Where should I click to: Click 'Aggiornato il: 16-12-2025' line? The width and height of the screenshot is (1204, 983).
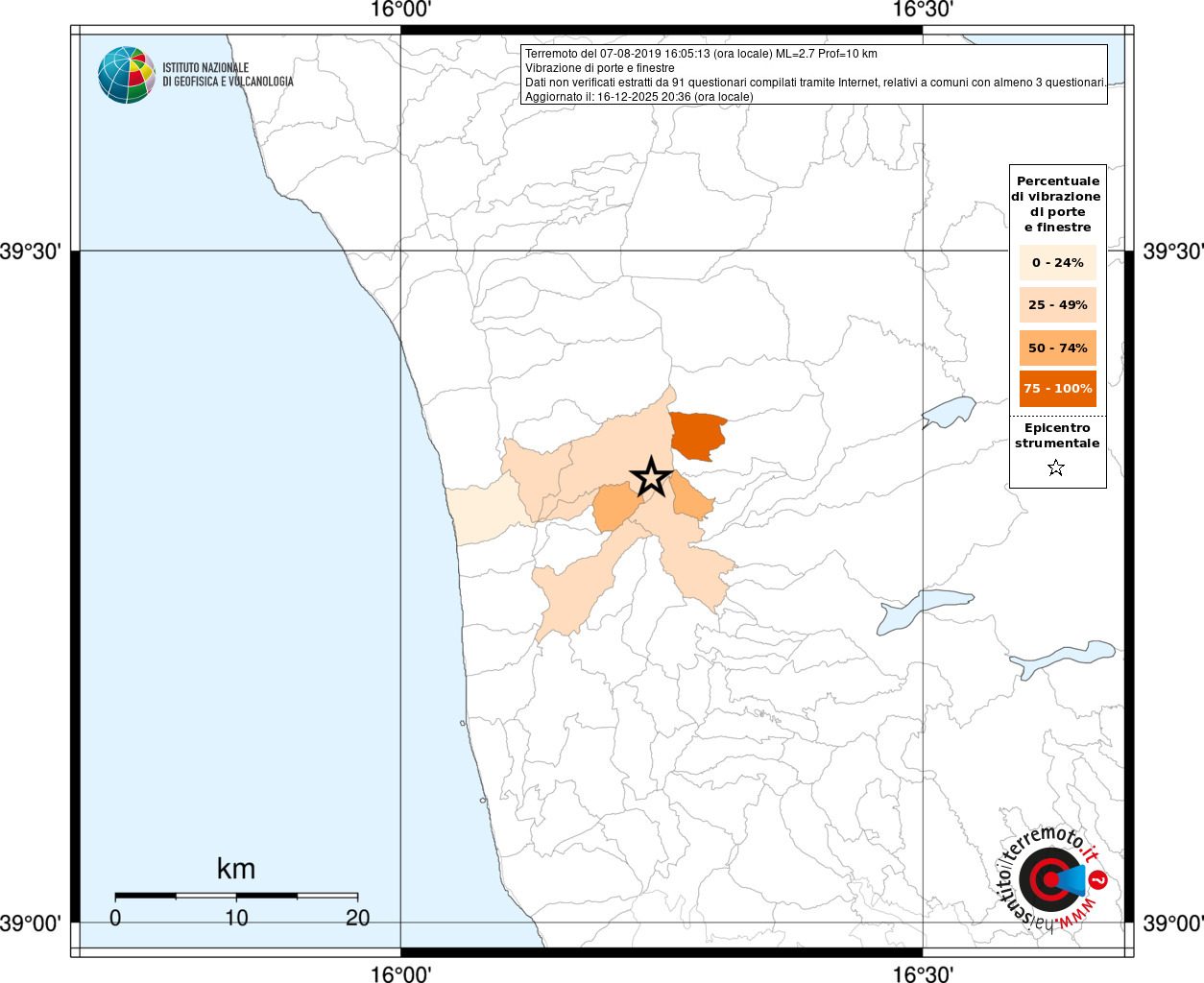[x=638, y=97]
